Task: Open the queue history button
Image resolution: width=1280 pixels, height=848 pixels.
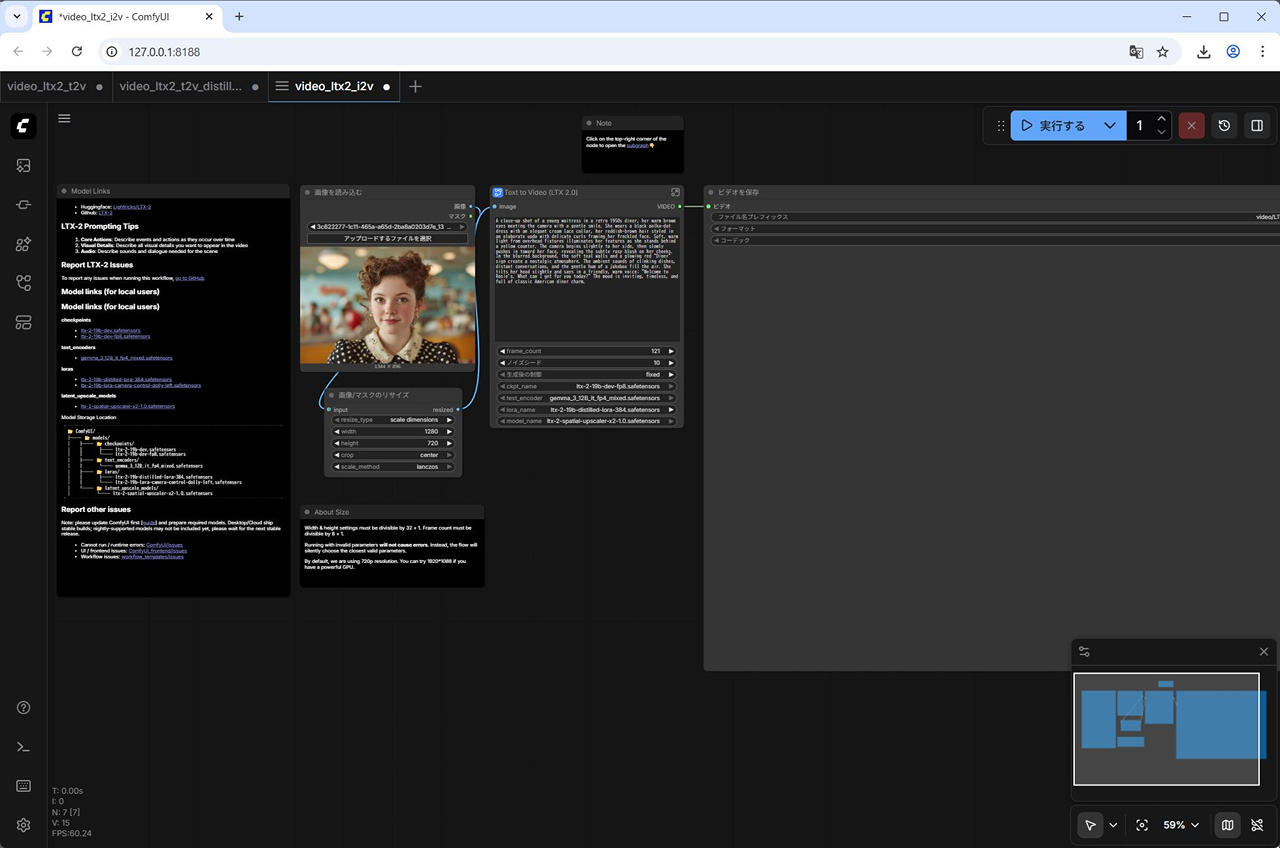Action: coord(1224,126)
